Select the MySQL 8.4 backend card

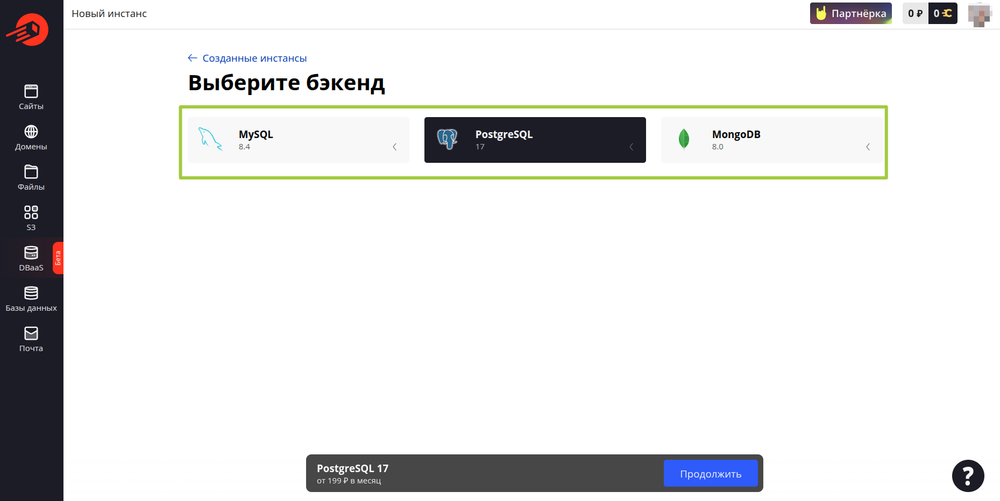click(x=298, y=140)
